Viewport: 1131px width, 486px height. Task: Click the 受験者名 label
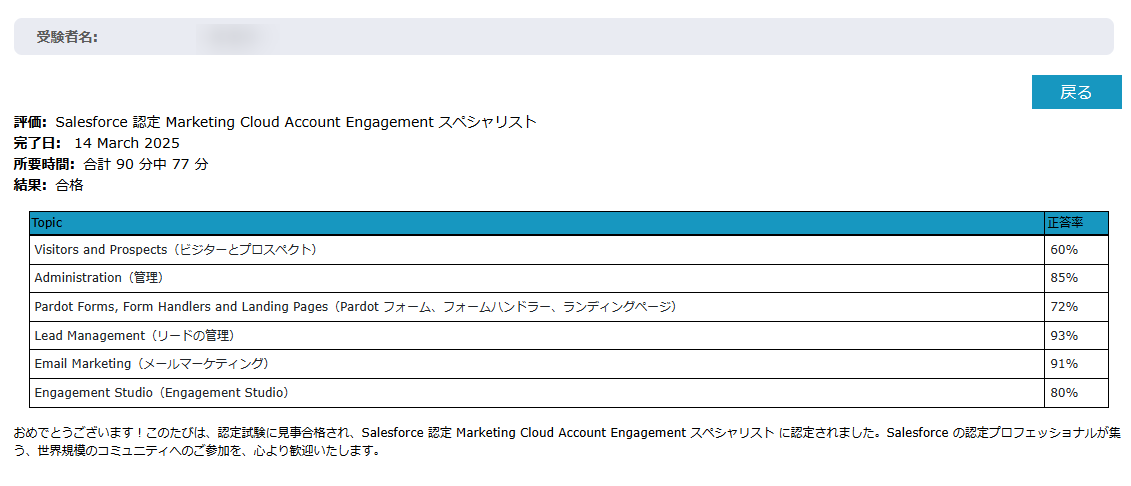(x=67, y=37)
